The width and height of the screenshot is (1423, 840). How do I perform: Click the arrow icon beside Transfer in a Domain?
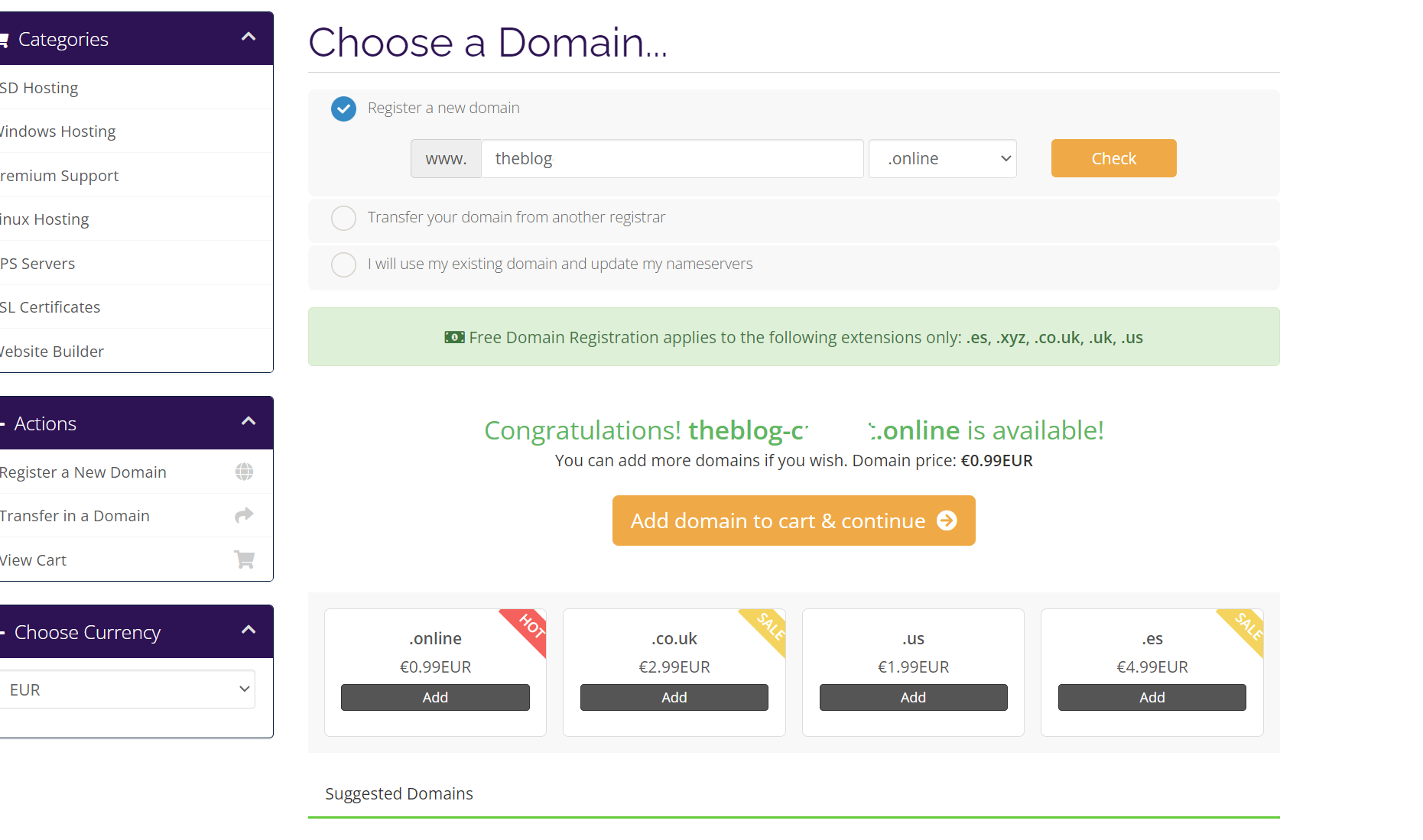244,516
